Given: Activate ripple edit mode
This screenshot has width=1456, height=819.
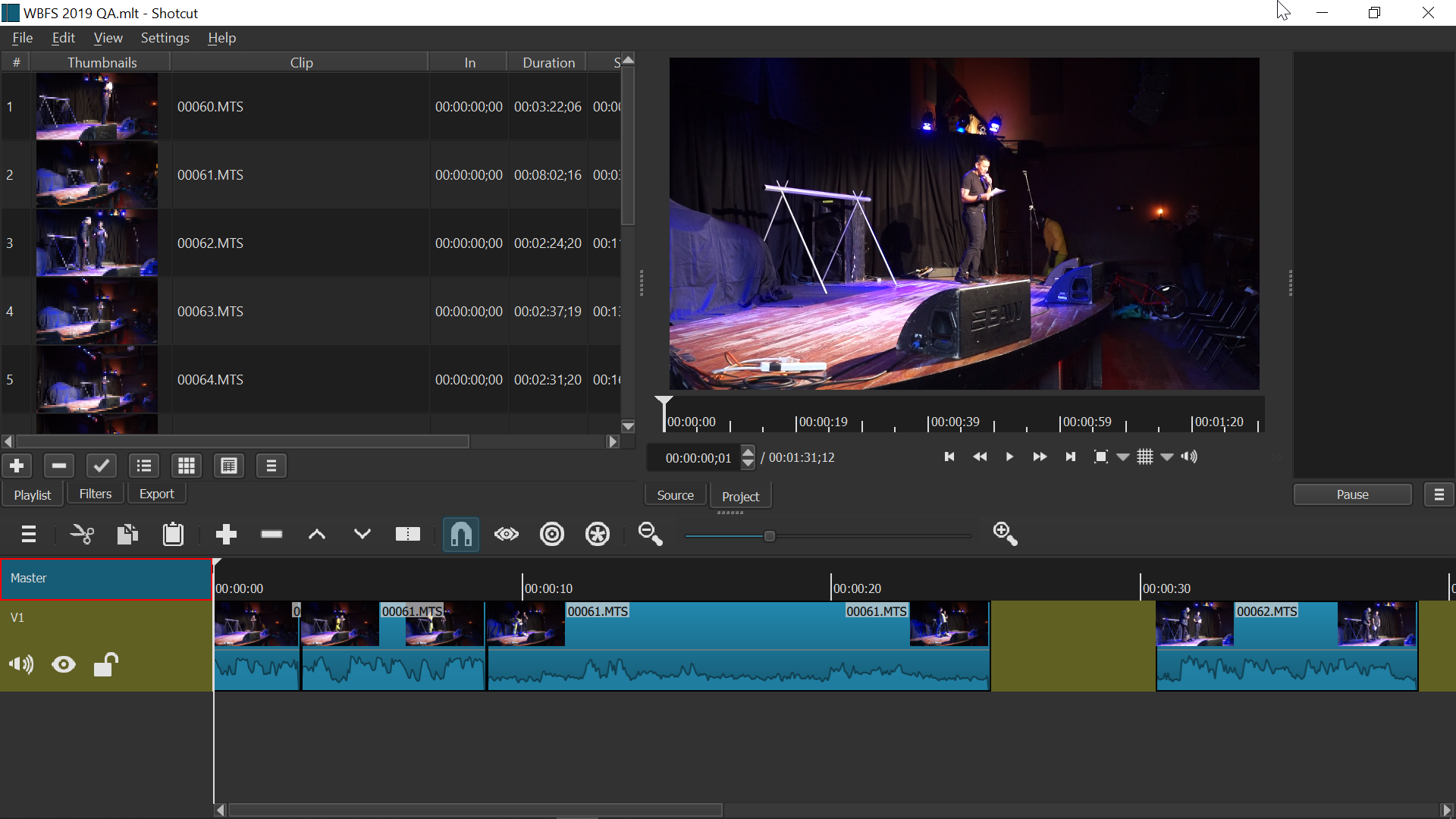Looking at the screenshot, I should click(551, 534).
